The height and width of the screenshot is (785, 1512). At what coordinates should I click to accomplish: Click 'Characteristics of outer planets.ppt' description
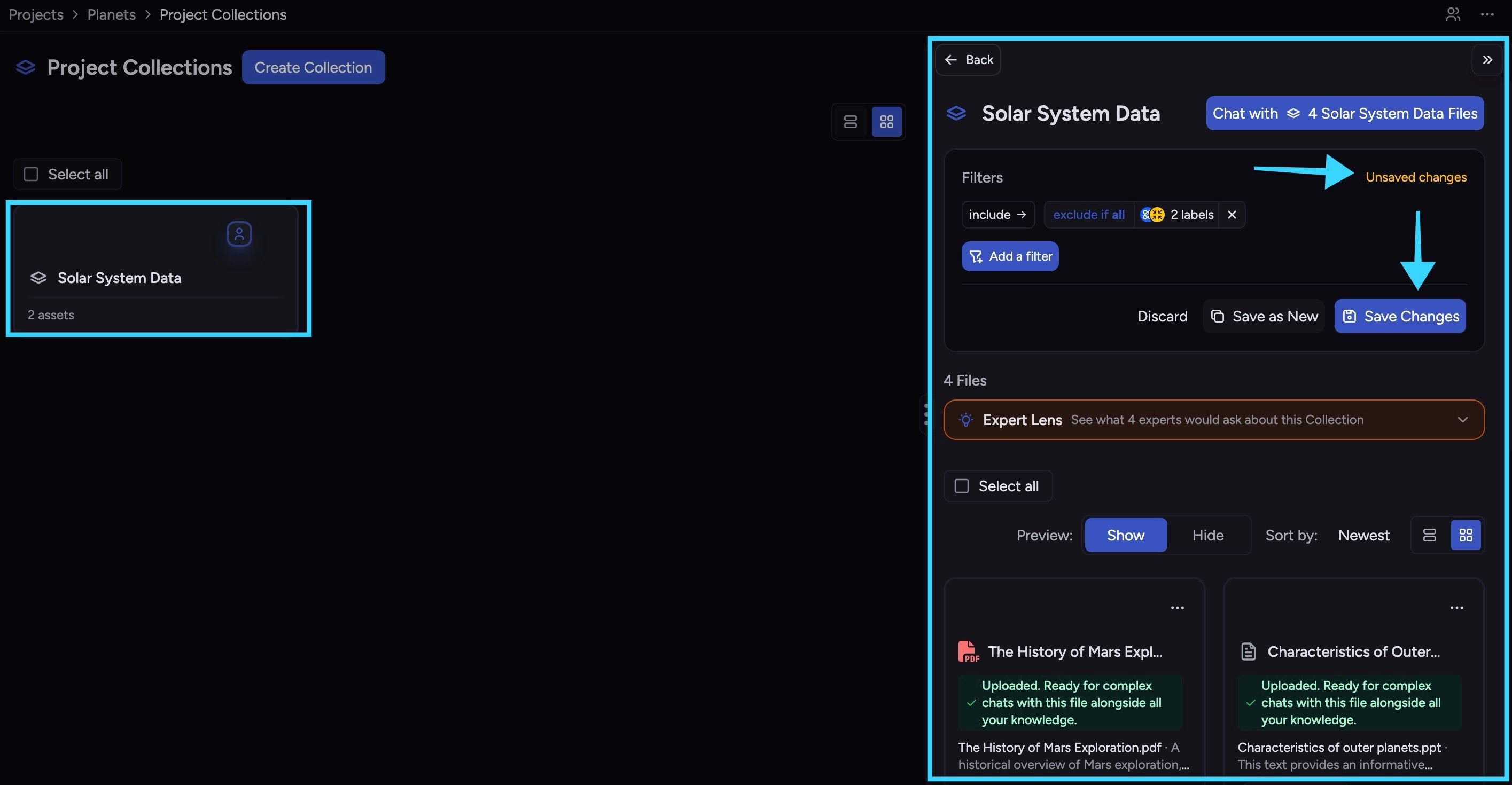pos(1343,756)
